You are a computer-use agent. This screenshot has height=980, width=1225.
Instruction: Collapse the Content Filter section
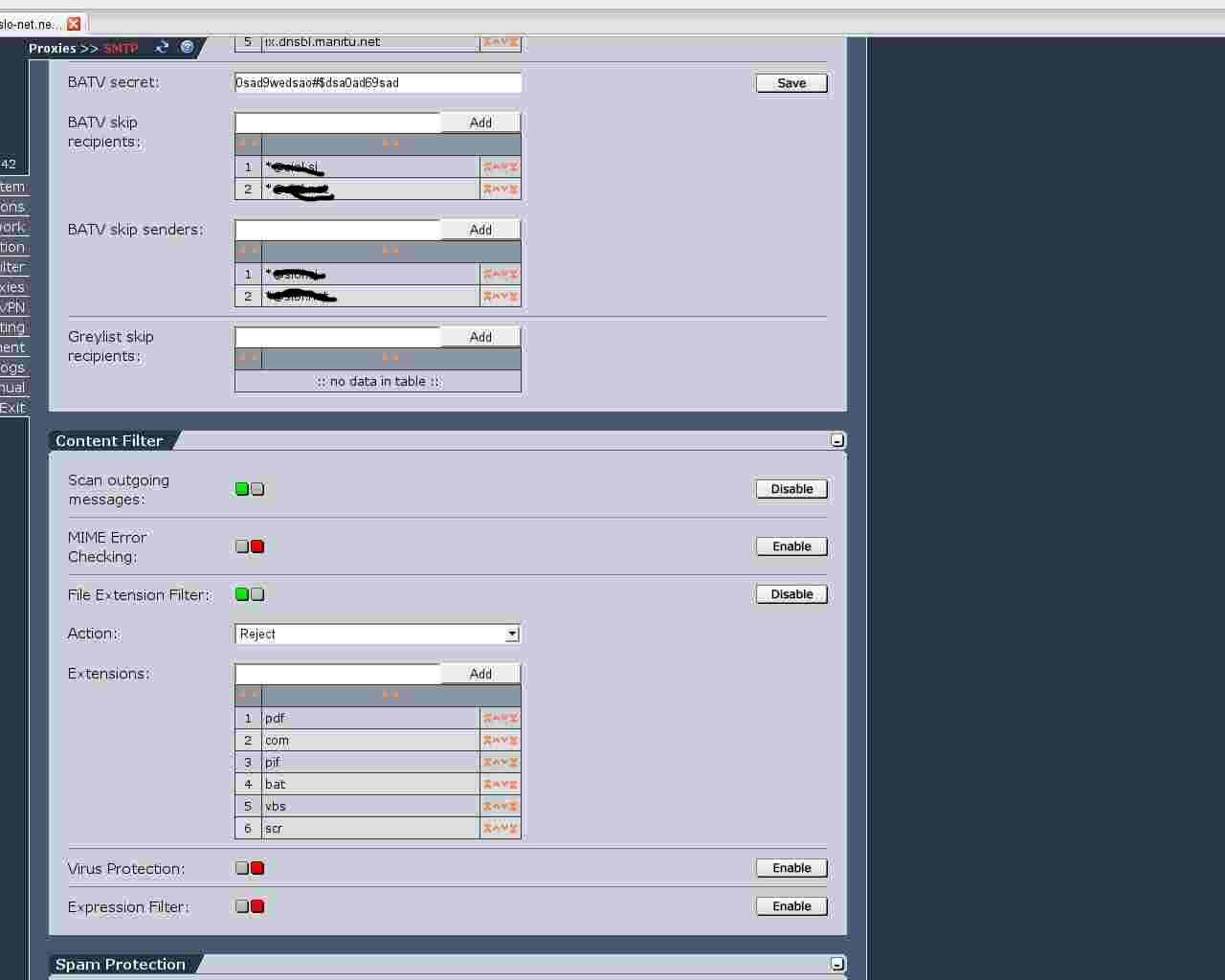pyautogui.click(x=837, y=440)
